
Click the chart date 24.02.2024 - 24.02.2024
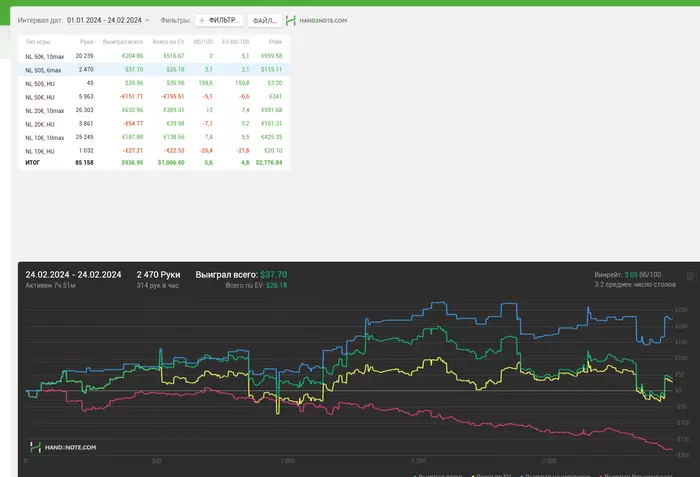(x=73, y=275)
